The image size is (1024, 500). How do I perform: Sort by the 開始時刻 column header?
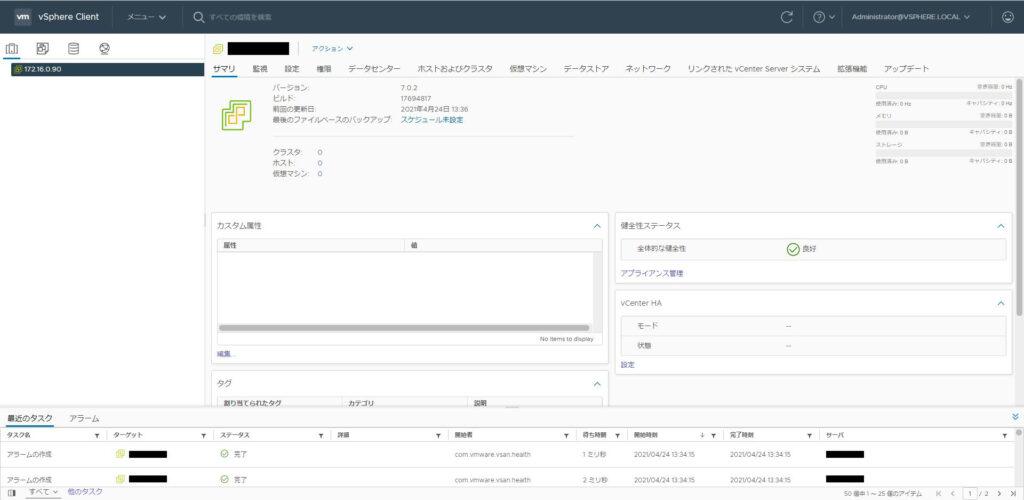[x=646, y=435]
